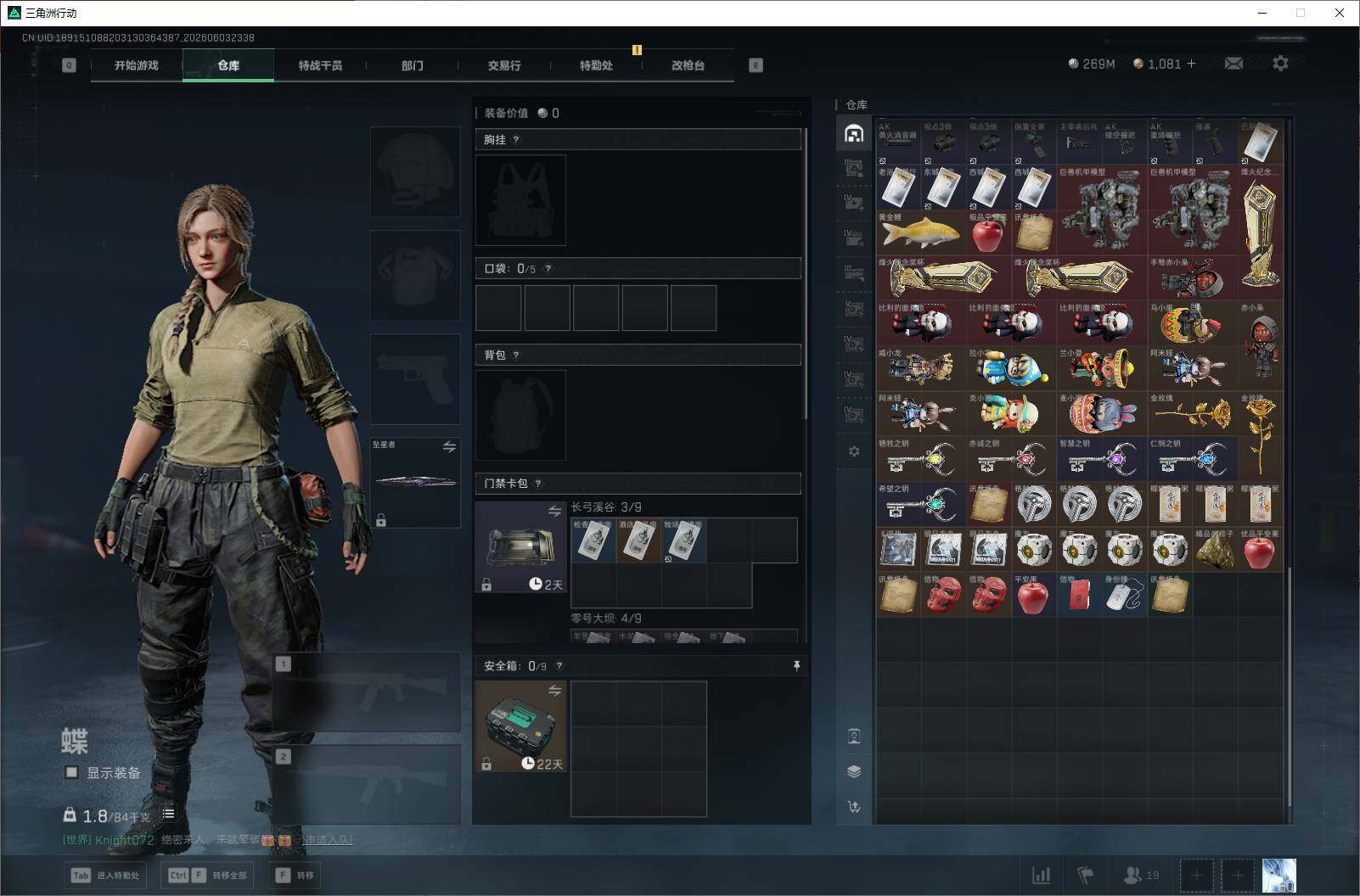Click the player avatar thumbnail at bottom right

coord(1279,876)
